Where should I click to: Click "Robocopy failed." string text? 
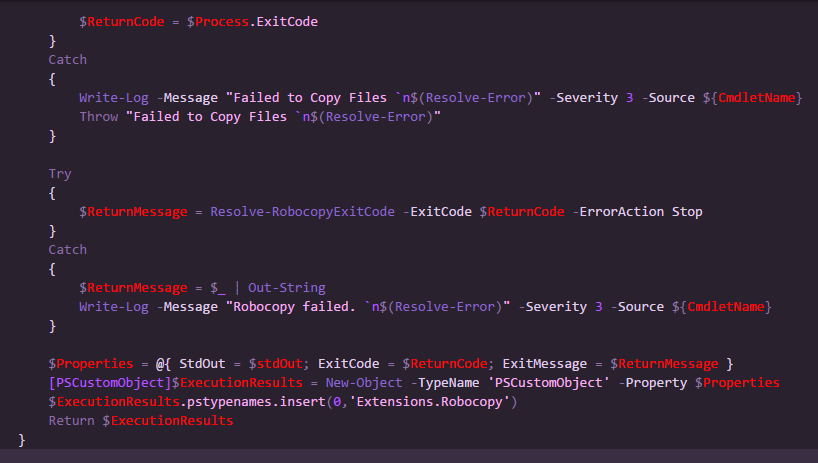[x=295, y=307]
